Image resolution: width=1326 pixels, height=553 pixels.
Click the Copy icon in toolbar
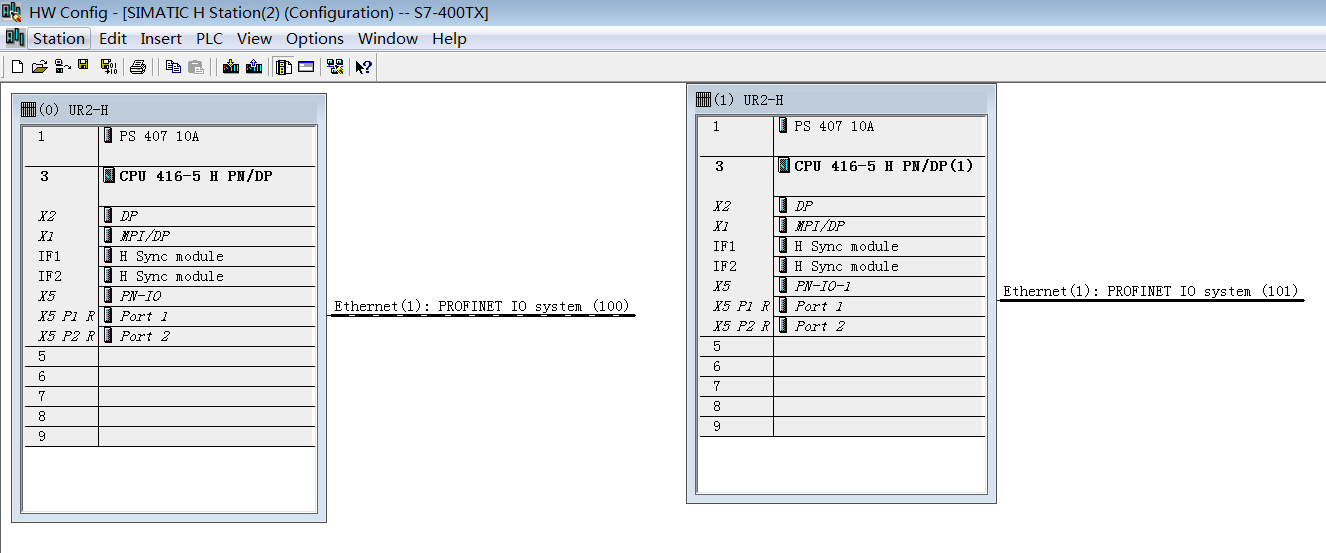[x=173, y=67]
